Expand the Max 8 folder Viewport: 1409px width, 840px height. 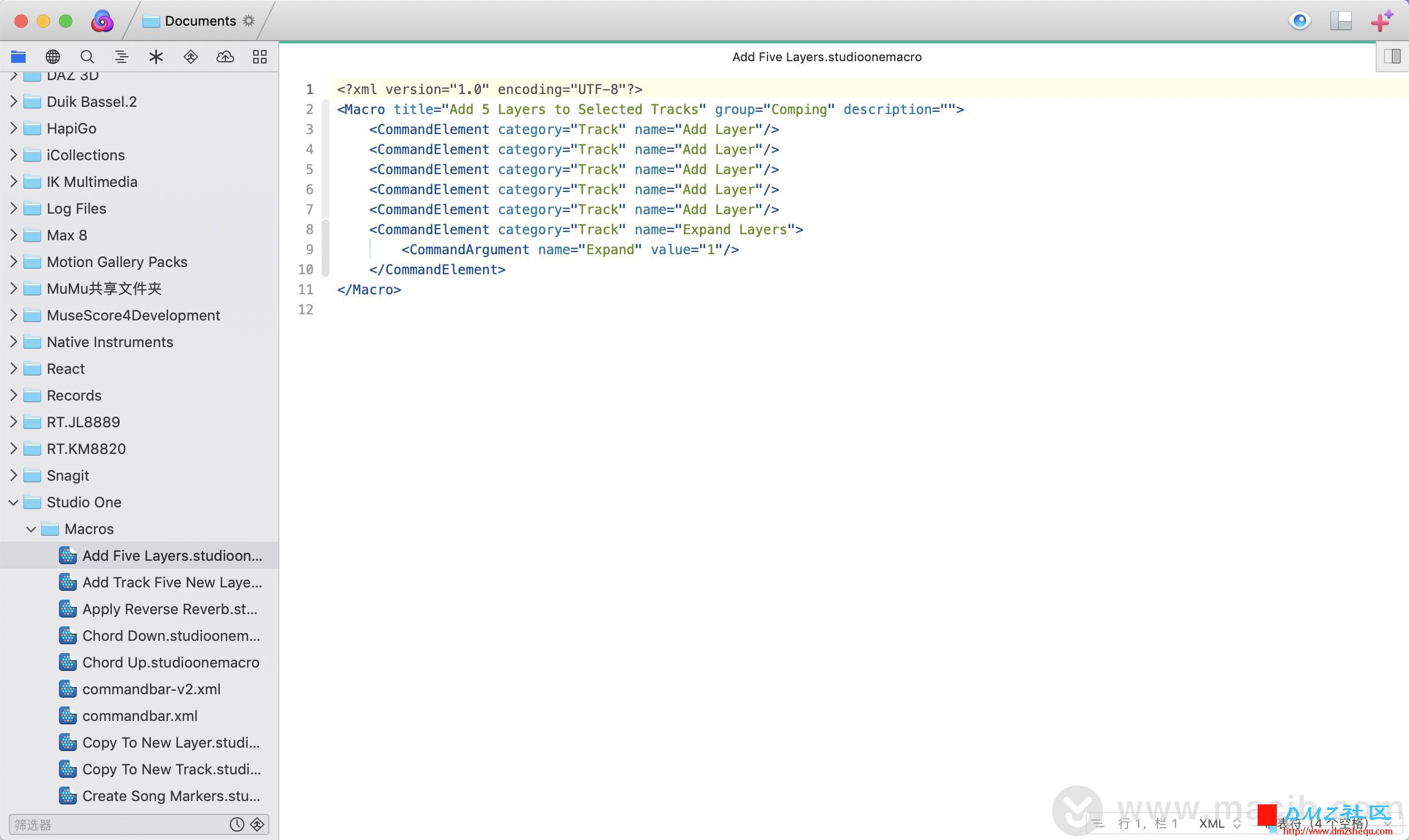pyautogui.click(x=13, y=234)
